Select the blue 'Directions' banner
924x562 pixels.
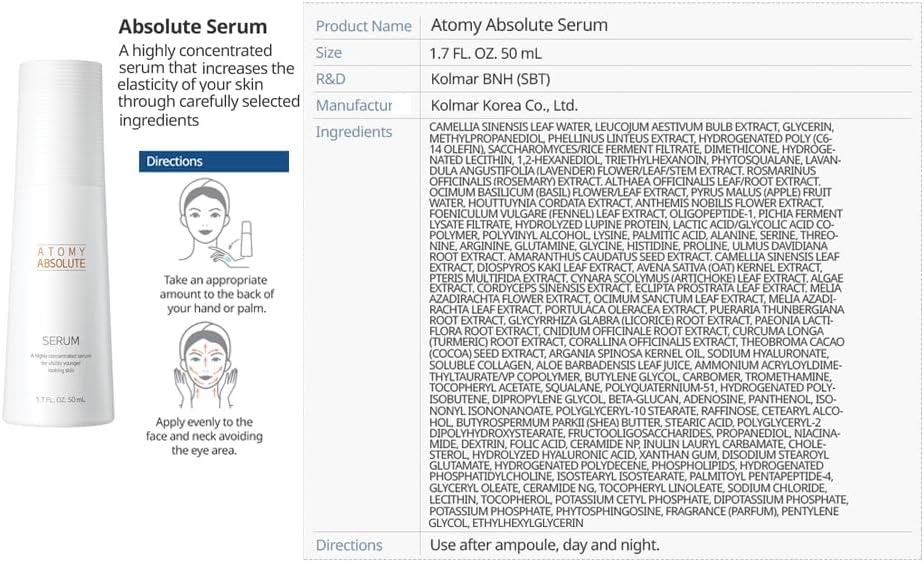point(214,161)
